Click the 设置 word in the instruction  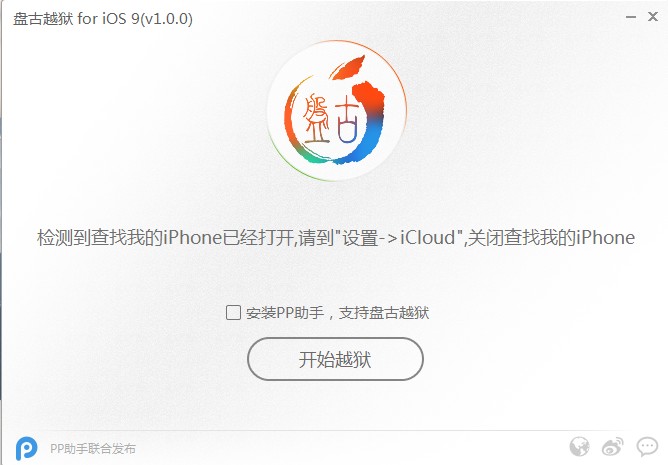point(360,237)
